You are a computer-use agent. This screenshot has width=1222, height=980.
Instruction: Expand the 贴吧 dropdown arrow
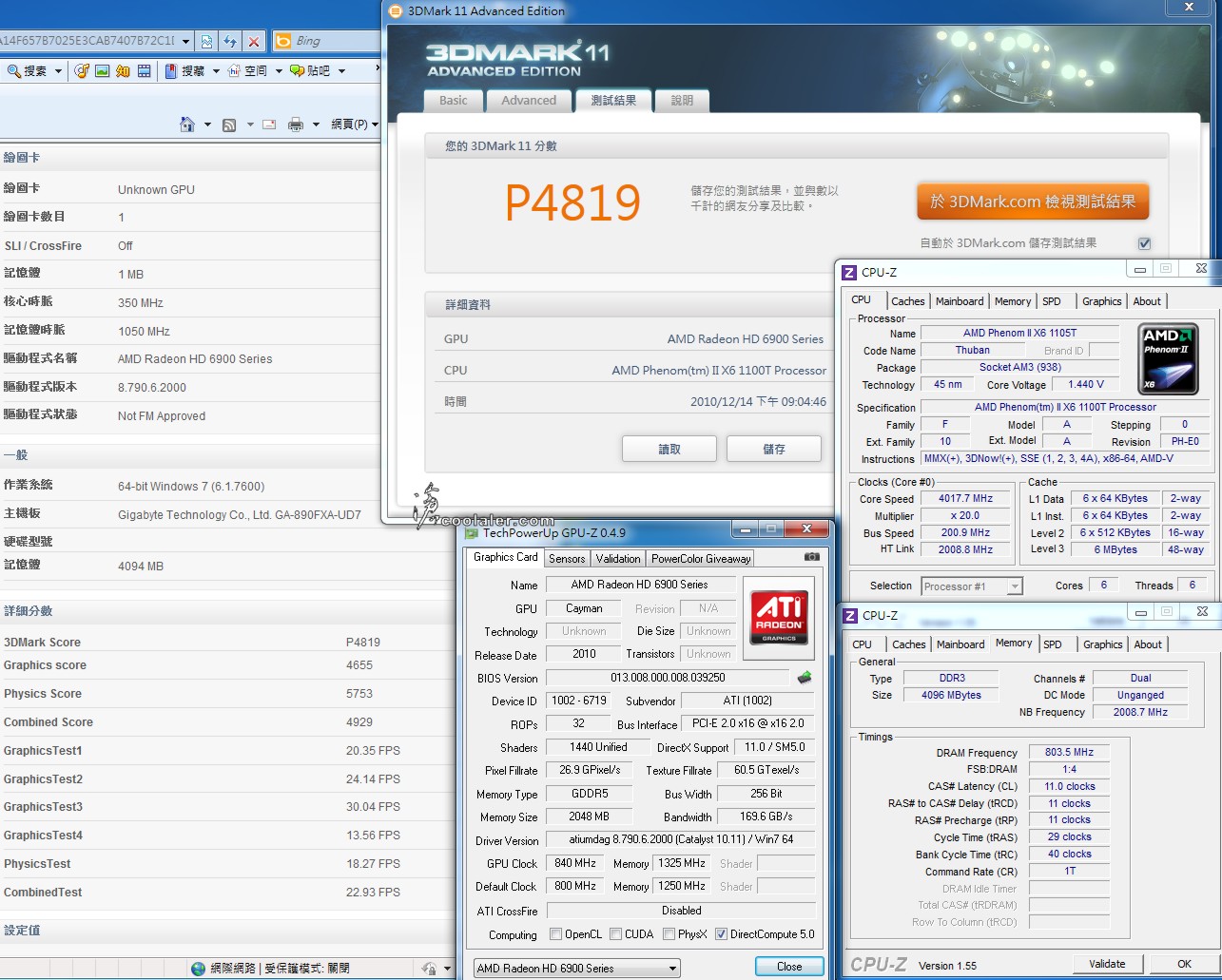(x=341, y=71)
